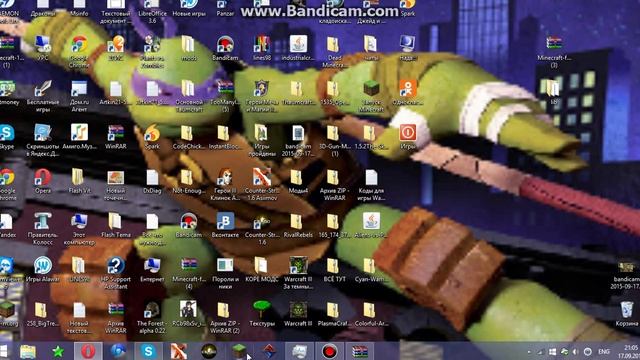Open the Msinfo desktop shortcut

pos(79,9)
